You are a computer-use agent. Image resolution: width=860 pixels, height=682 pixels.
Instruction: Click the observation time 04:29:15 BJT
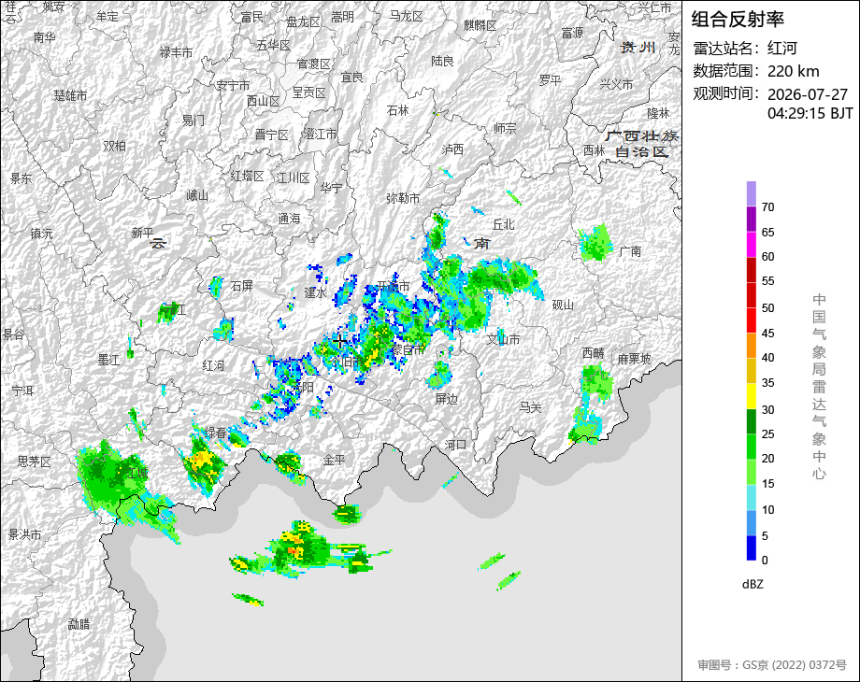pos(810,113)
